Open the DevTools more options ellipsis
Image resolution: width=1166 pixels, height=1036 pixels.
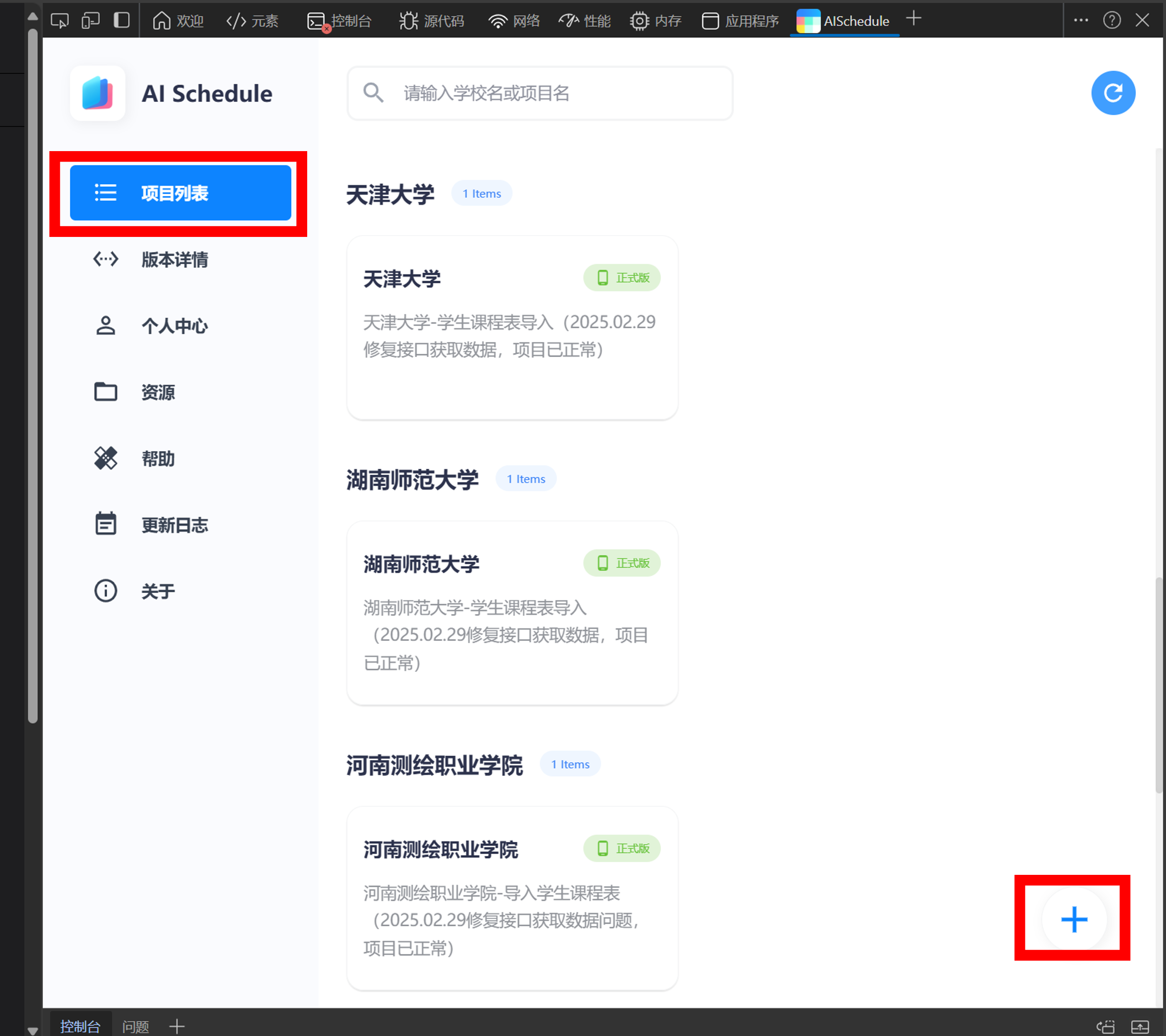click(x=1081, y=21)
